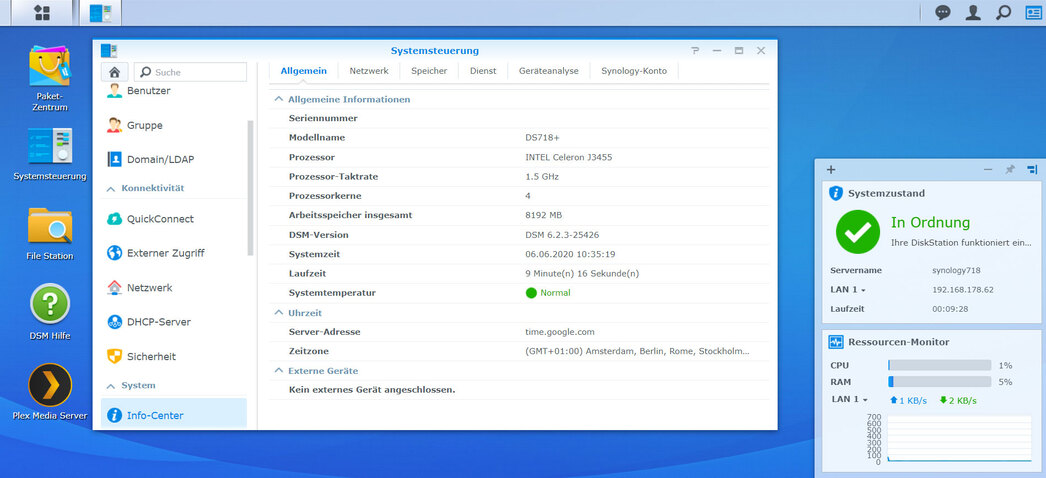This screenshot has width=1046, height=478.
Task: Click the Ressourcen-Monitor widget icon
Action: point(836,342)
